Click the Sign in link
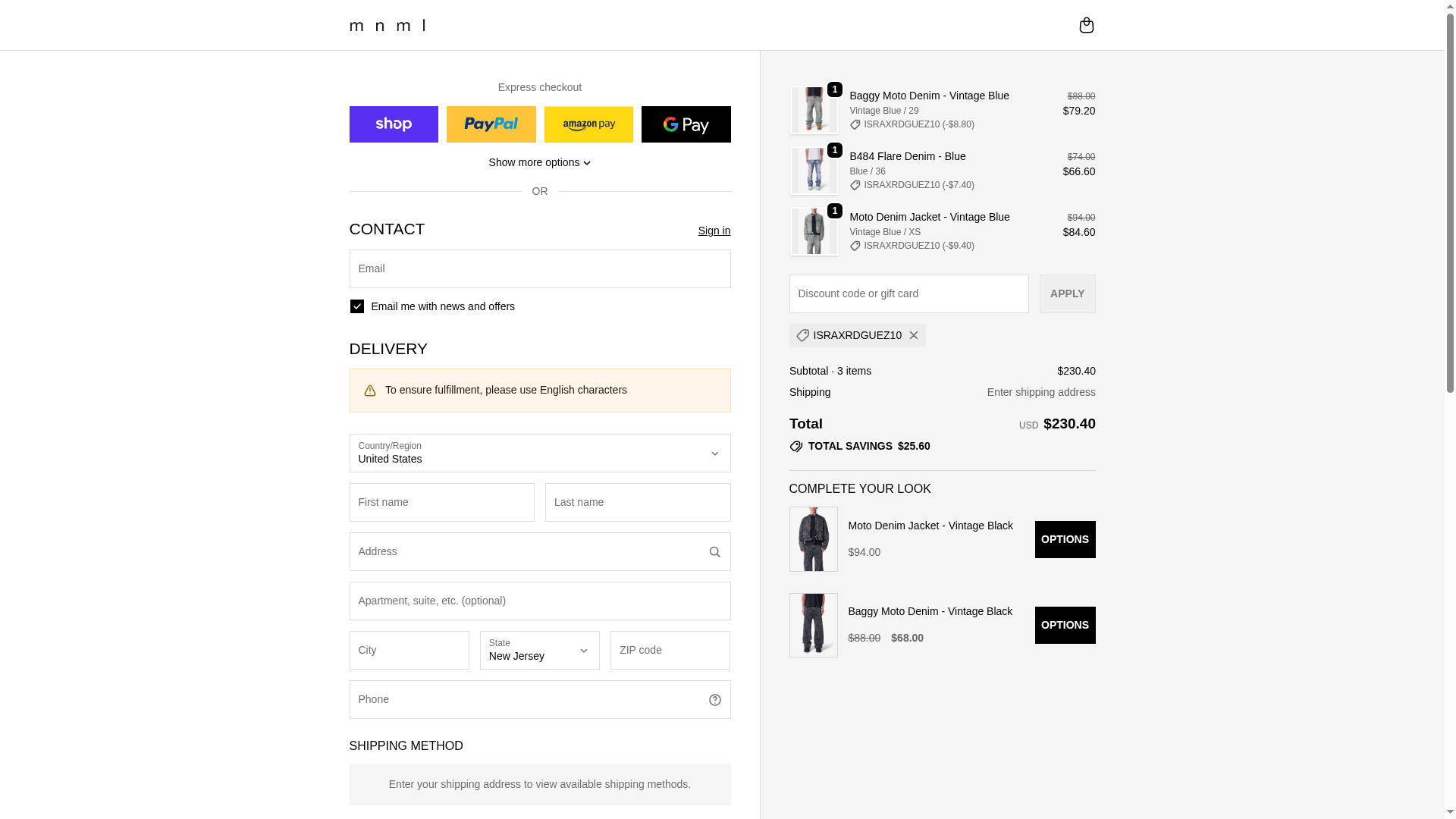Screen dimensions: 1456x819 tap(714, 231)
